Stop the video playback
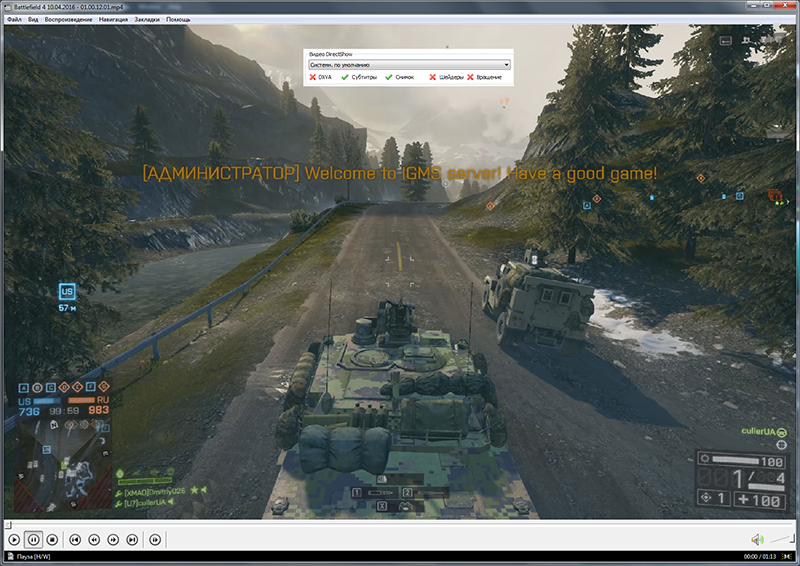This screenshot has width=800, height=566. tap(52, 539)
